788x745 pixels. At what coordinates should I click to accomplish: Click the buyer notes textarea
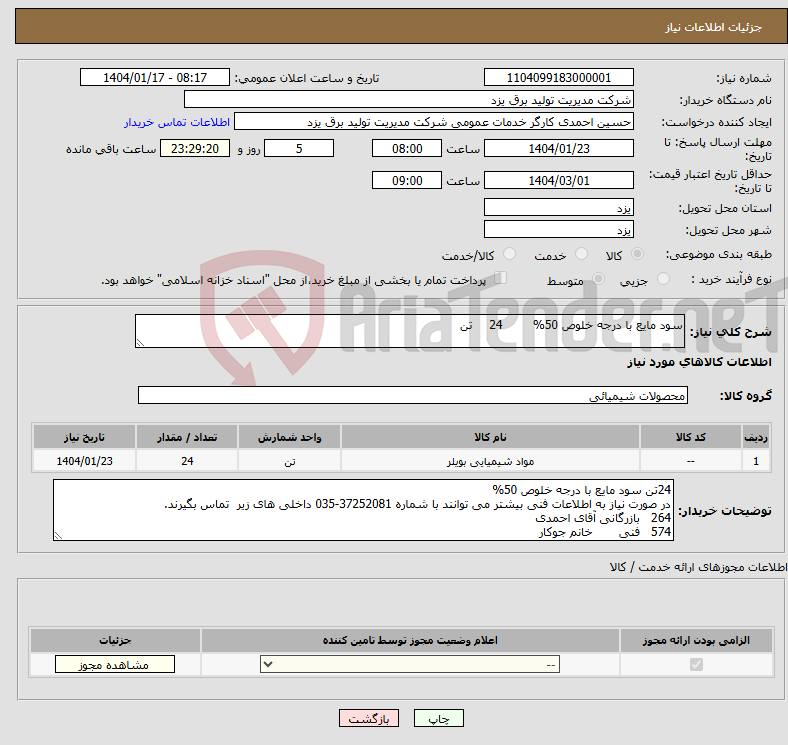[363, 510]
